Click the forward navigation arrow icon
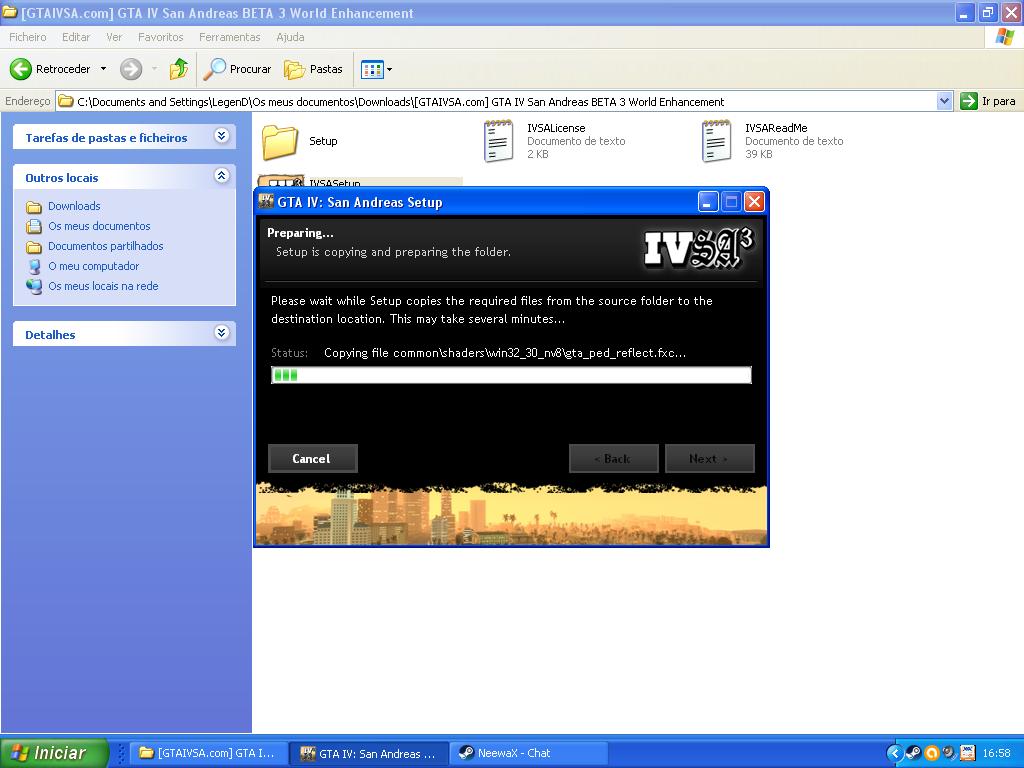The height and width of the screenshot is (768, 1024). point(131,69)
